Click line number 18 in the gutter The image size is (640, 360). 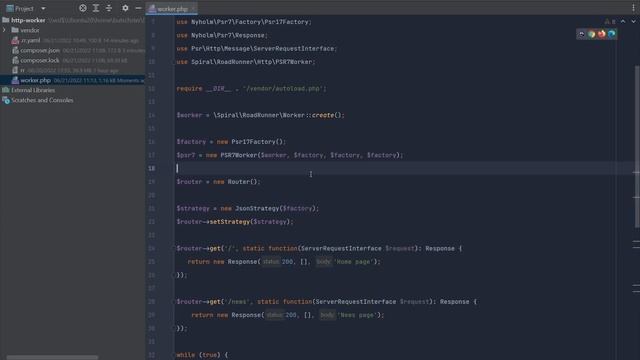[152, 168]
